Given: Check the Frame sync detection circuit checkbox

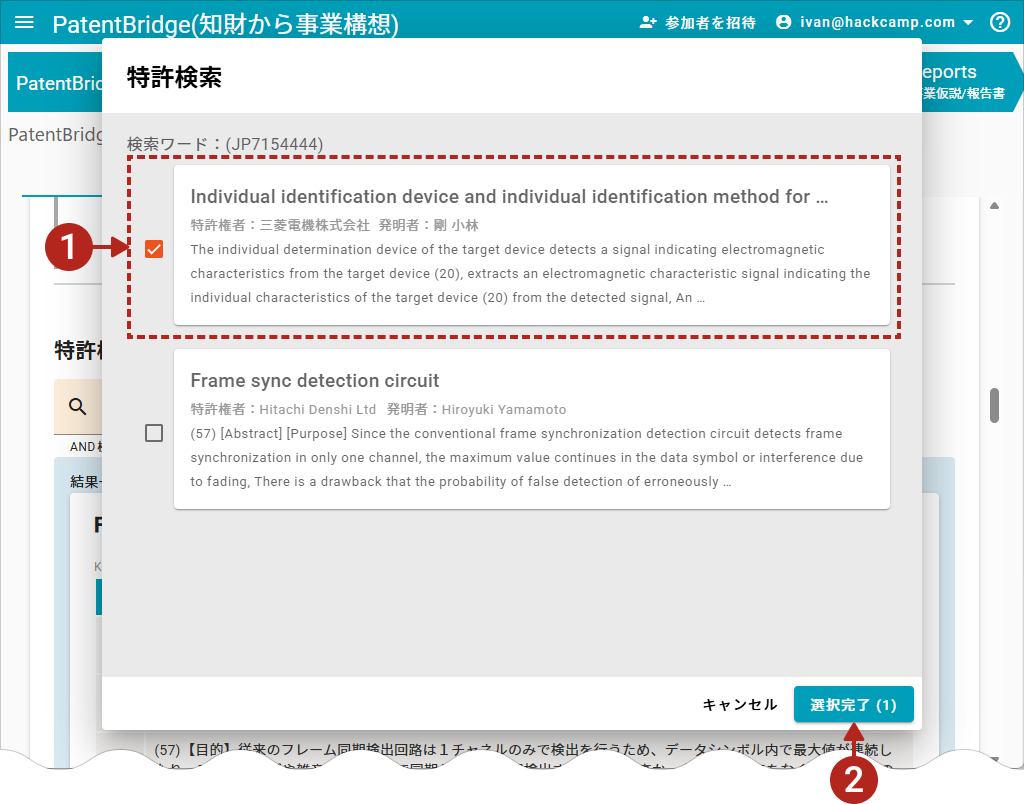Looking at the screenshot, I should coord(154,433).
